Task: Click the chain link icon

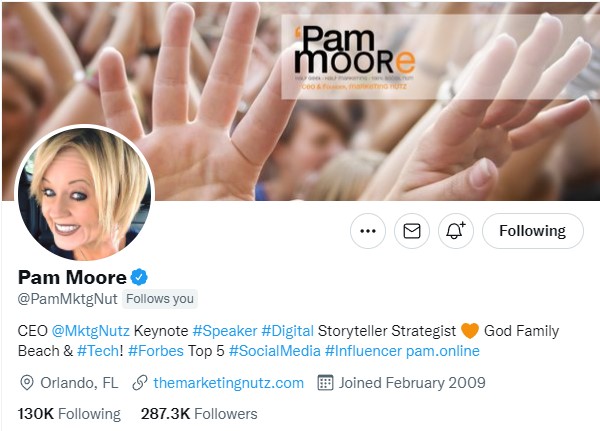Action: pyautogui.click(x=140, y=382)
